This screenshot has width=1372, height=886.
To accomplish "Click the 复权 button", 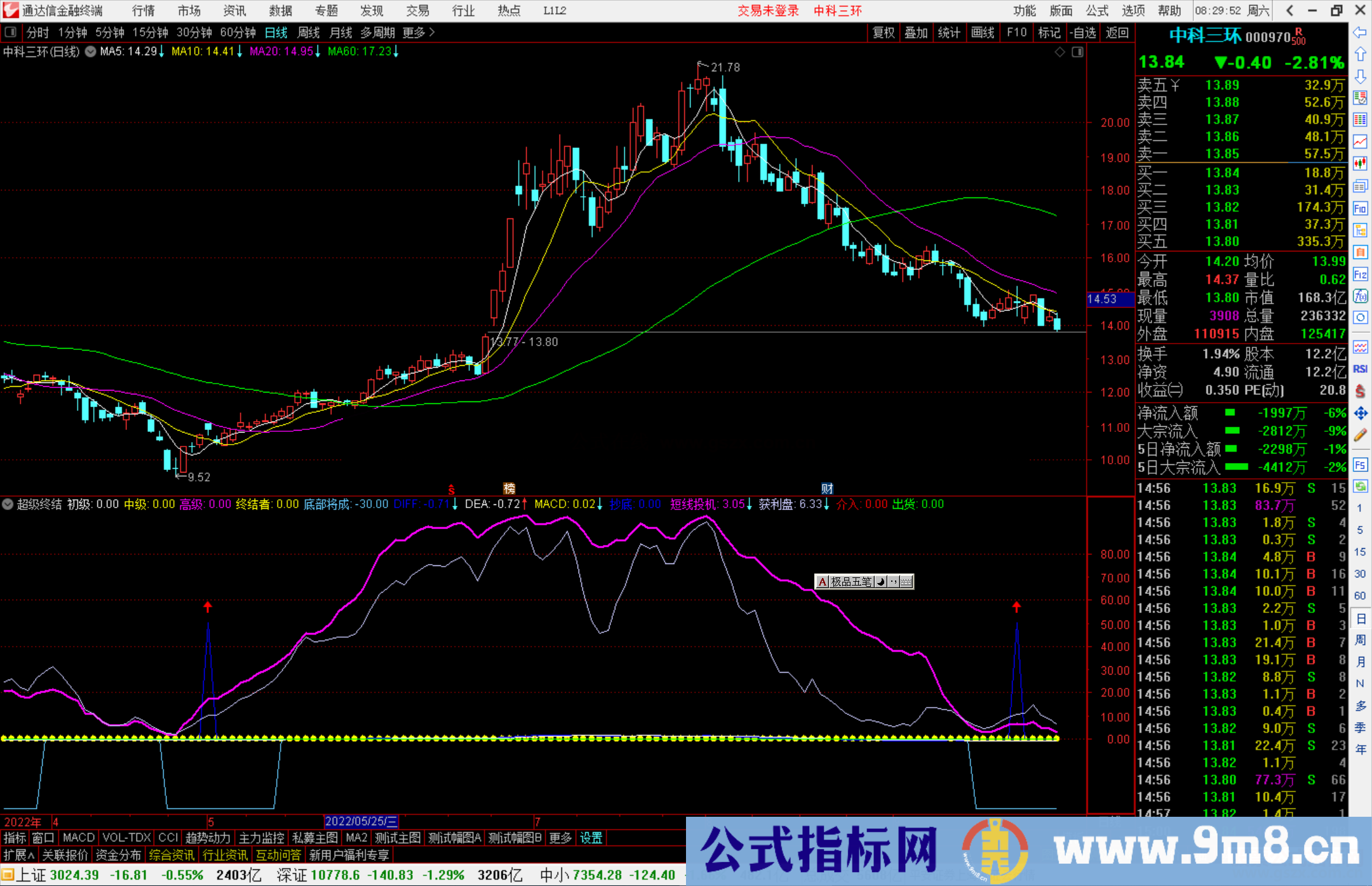I will click(884, 32).
